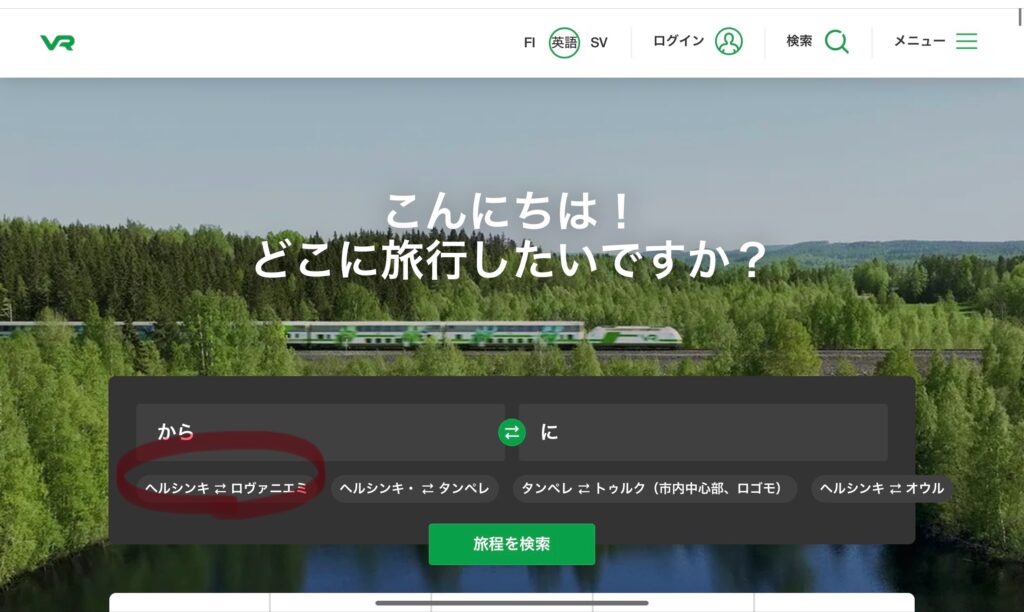1024x612 pixels.
Task: Switch language to FI
Action: point(529,42)
